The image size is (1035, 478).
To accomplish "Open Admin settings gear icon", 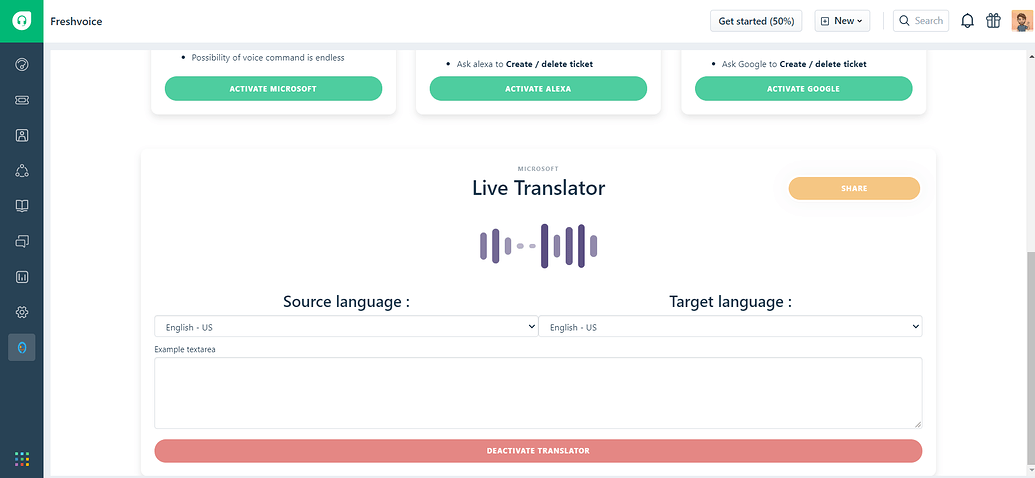I will coord(22,312).
